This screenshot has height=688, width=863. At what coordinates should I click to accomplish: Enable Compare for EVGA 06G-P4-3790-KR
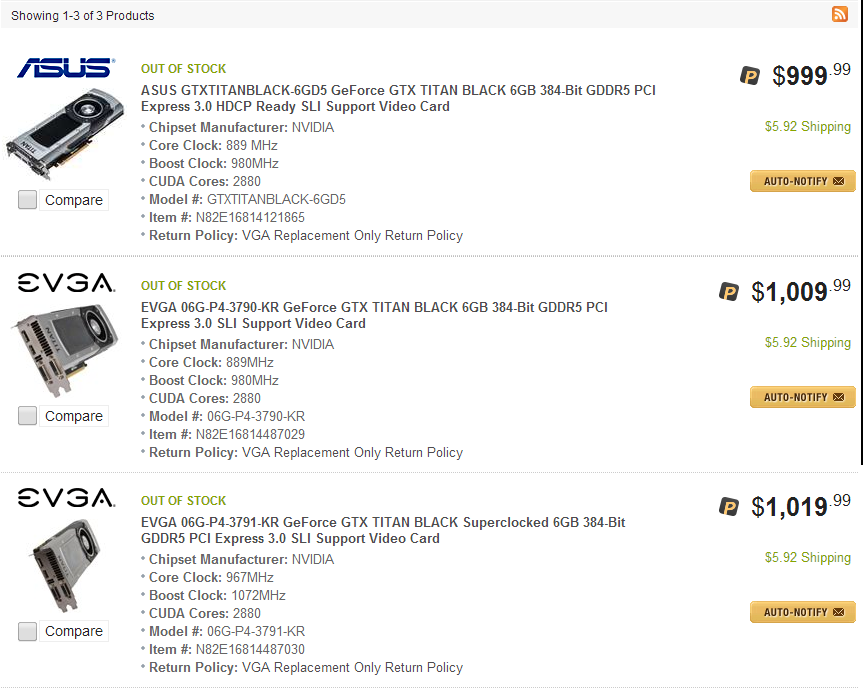[28, 416]
